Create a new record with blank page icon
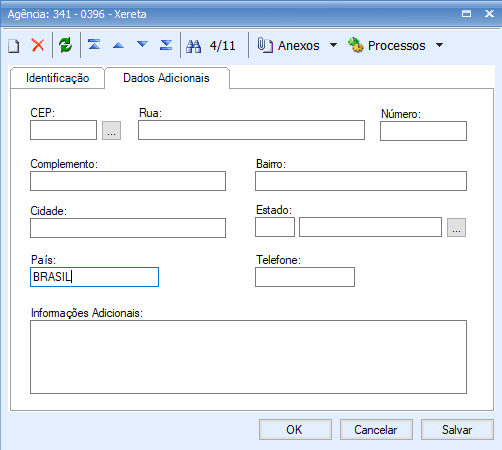 coord(14,45)
